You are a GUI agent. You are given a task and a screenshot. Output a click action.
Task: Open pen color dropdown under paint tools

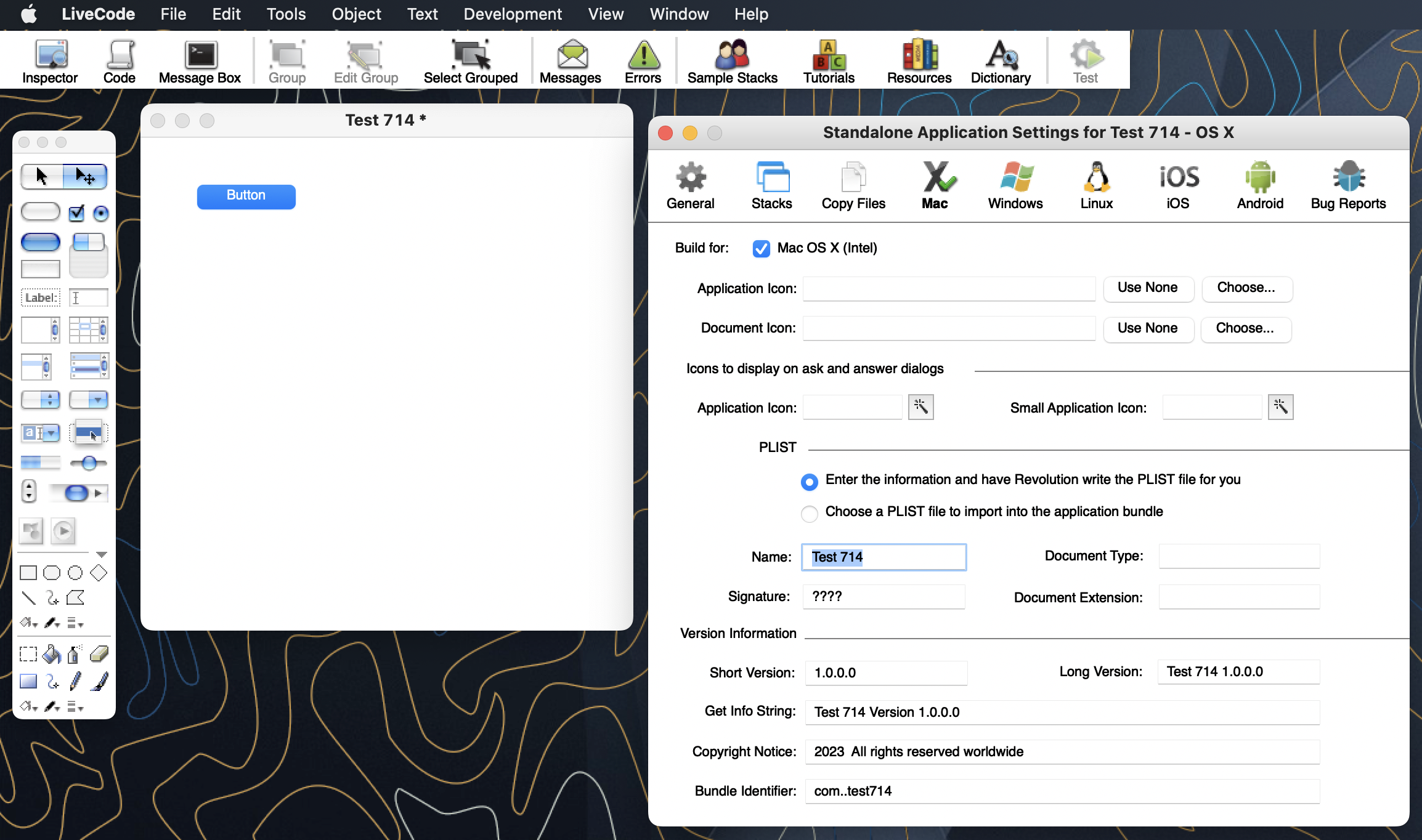tap(52, 706)
